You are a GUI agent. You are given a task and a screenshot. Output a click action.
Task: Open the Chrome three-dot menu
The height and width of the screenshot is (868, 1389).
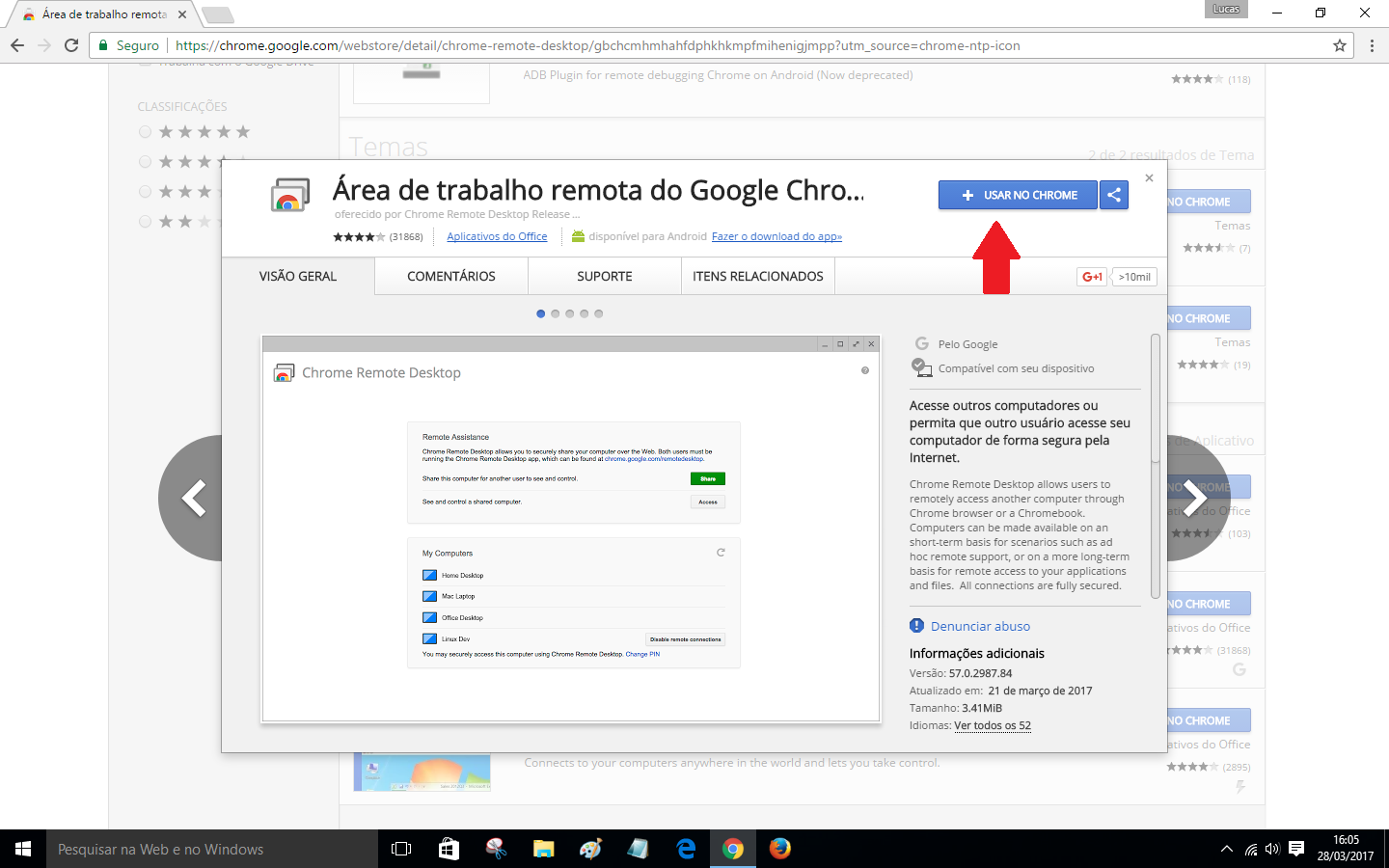coord(1372,45)
